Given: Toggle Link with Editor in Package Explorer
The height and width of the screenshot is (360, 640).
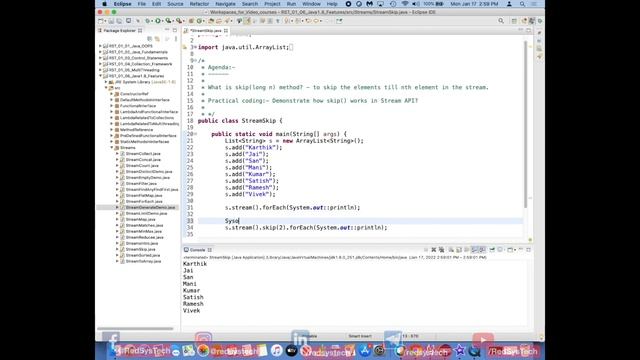Looking at the screenshot, I should 157,39.
